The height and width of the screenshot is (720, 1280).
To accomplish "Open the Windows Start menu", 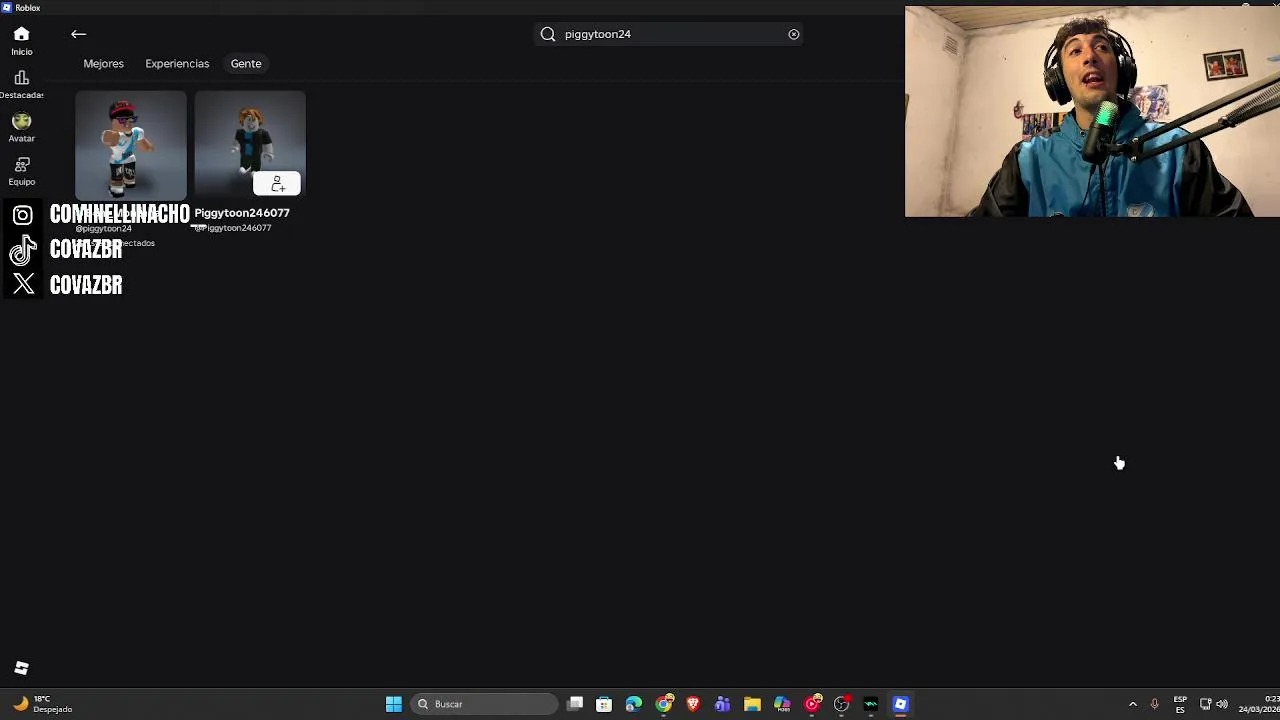I will point(394,704).
